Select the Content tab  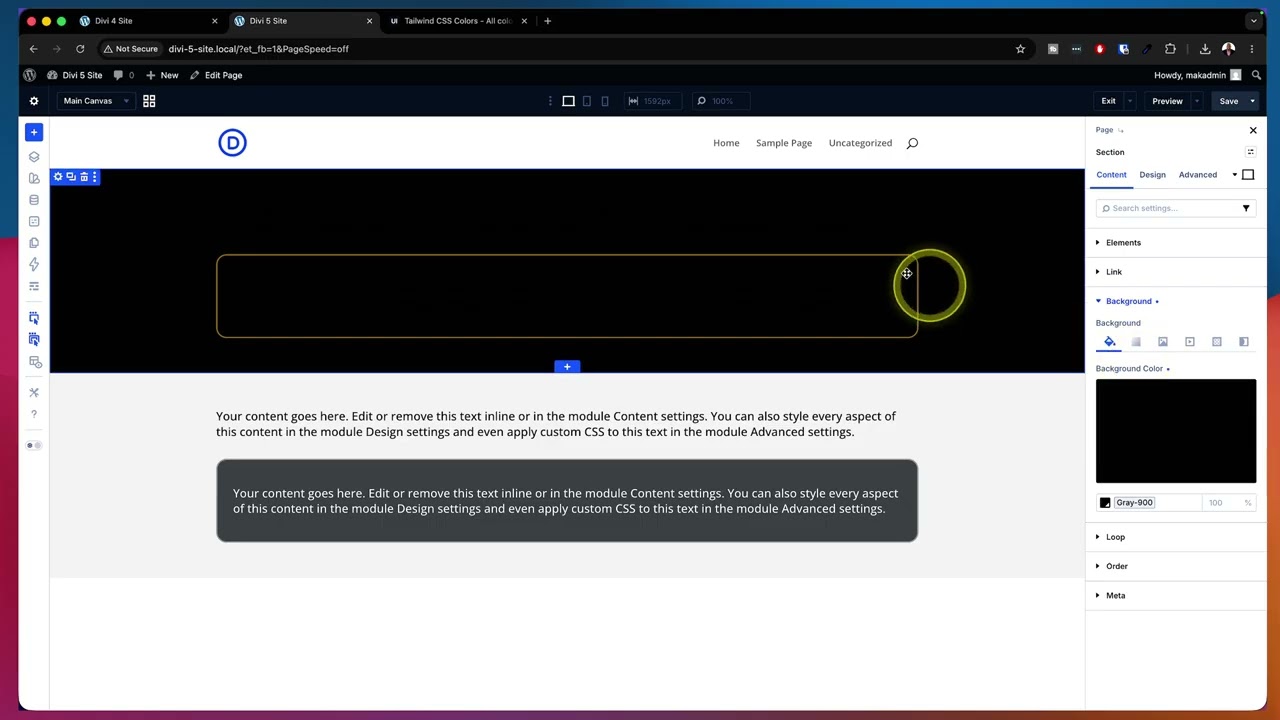(1111, 175)
